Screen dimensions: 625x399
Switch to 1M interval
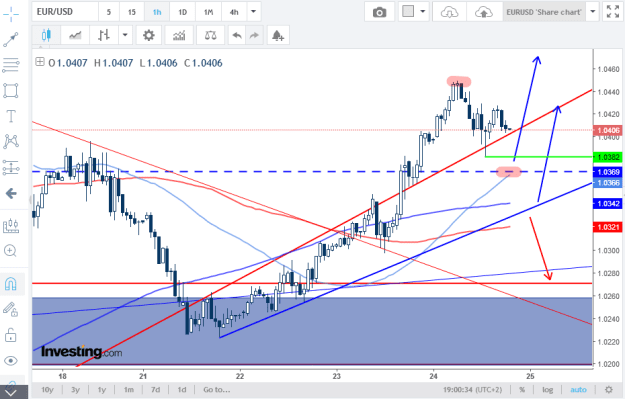coord(208,12)
